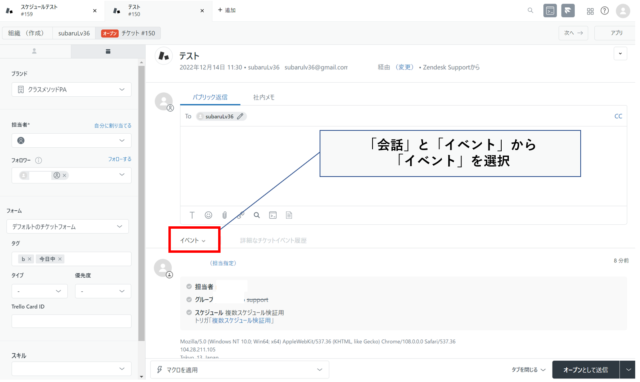Click the 次へ next ticket button
This screenshot has width=640, height=382.
(573, 33)
